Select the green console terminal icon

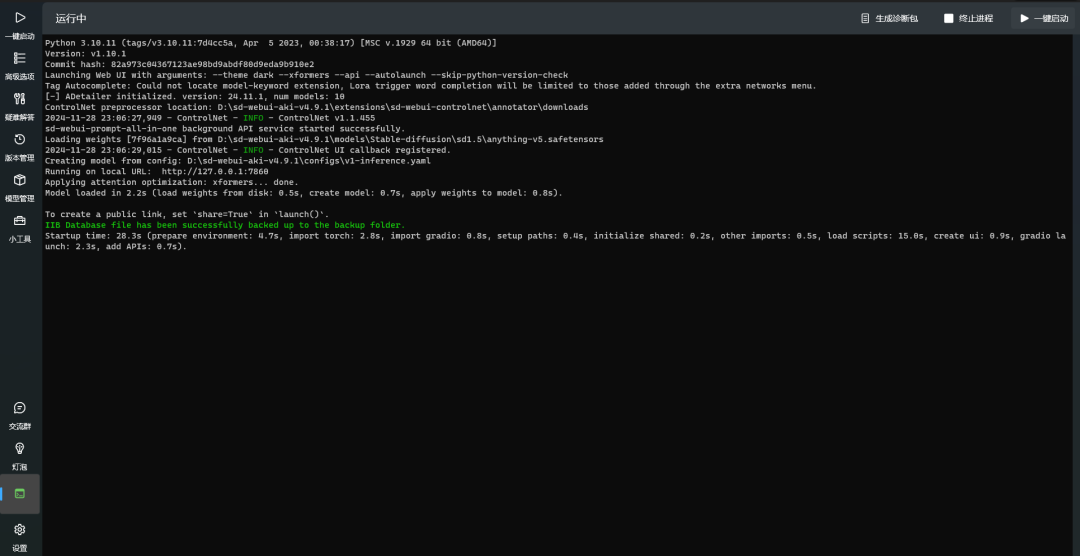20,494
